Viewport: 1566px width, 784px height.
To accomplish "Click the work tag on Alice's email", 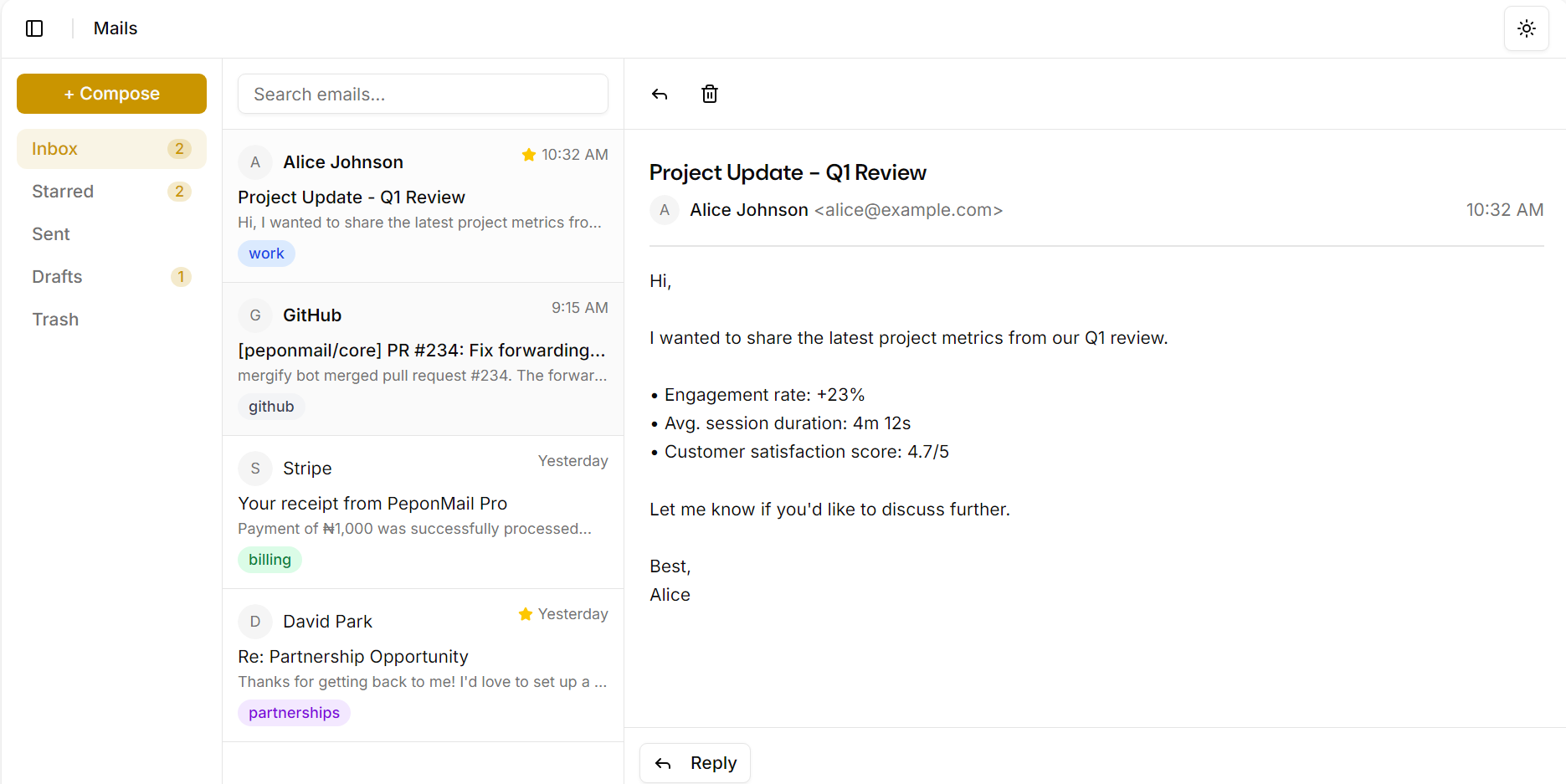I will tap(266, 253).
